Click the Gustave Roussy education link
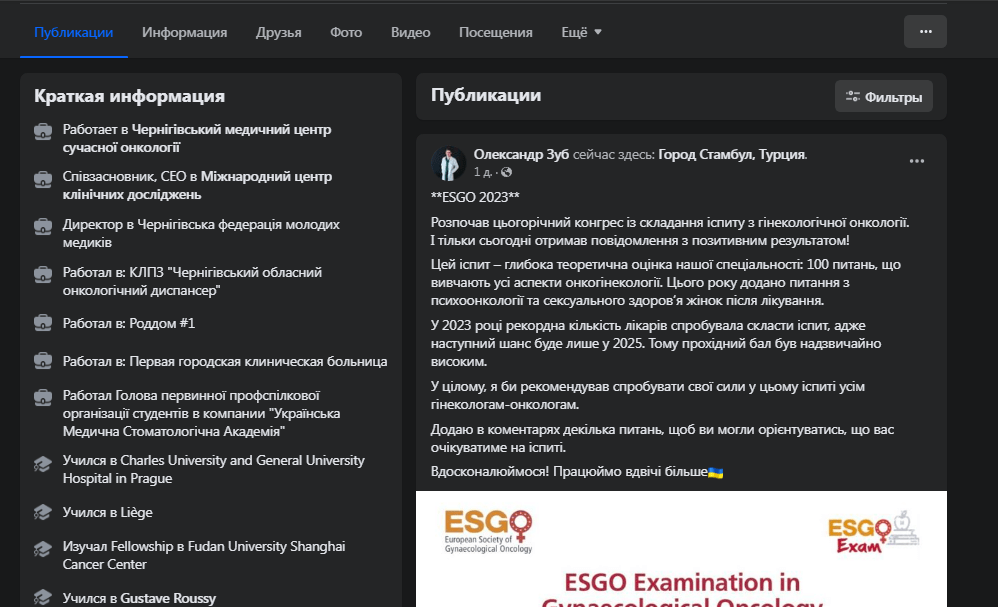 coord(167,598)
